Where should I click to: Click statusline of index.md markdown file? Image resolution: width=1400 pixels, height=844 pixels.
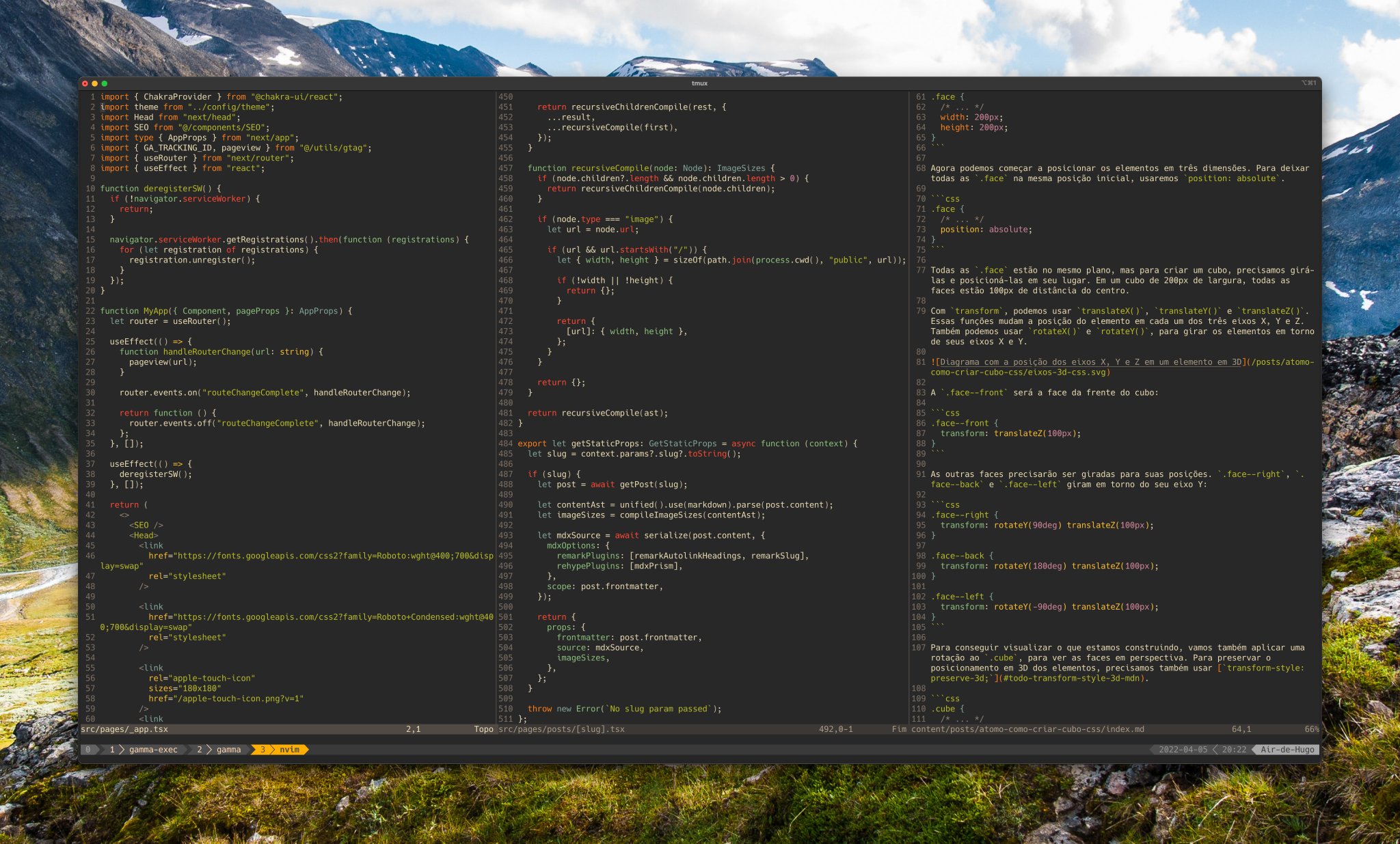tap(1028, 729)
